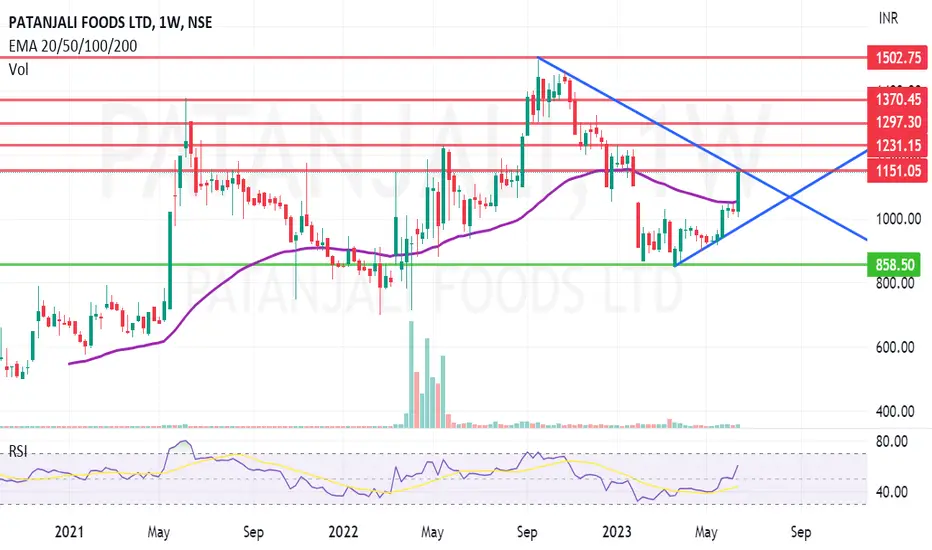Click the RSI 80.00 scale value

(x=892, y=442)
